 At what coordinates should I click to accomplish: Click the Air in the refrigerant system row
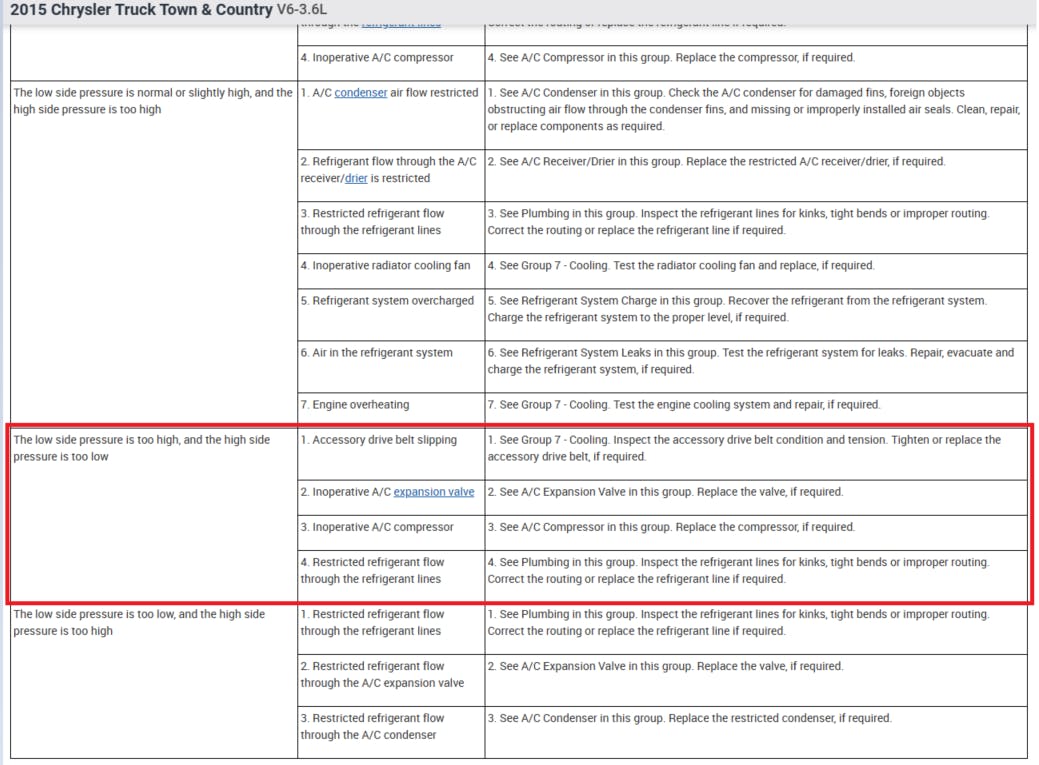[x=377, y=352]
